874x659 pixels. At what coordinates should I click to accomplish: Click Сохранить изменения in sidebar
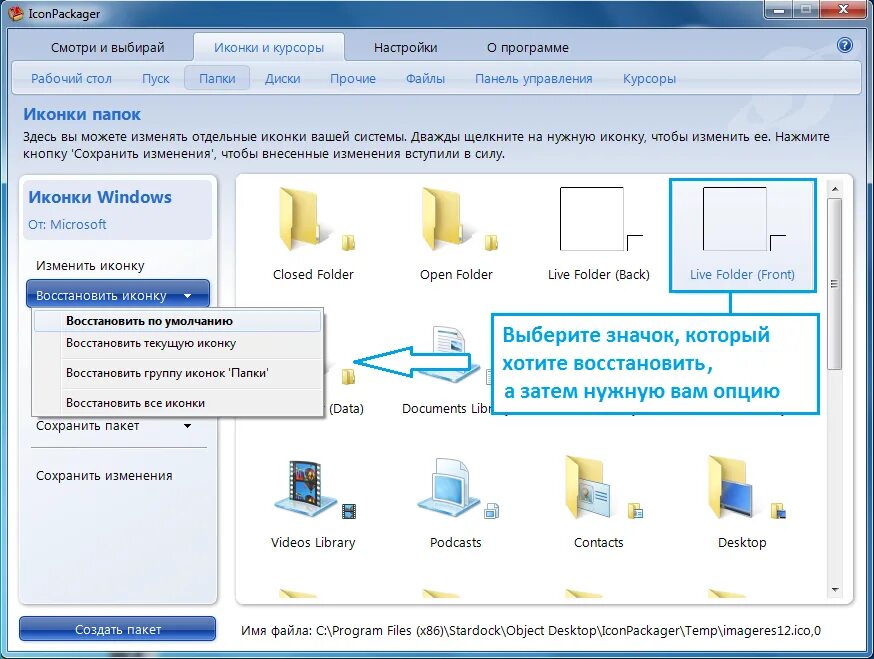point(104,476)
